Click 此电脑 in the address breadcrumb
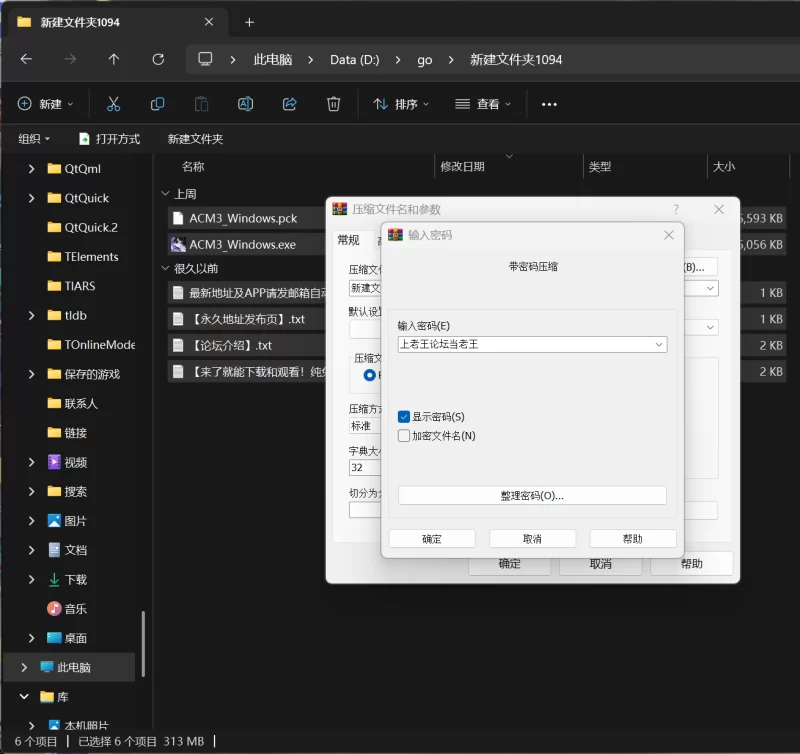The height and width of the screenshot is (754, 800). [272, 60]
